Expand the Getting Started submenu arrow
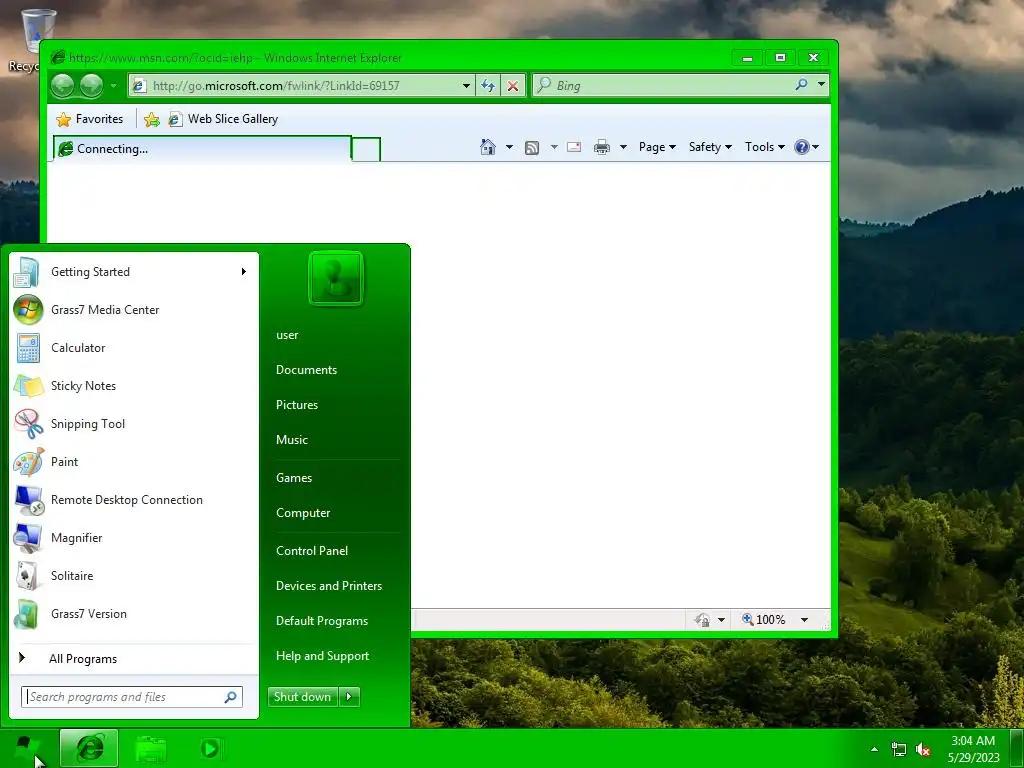 244,272
